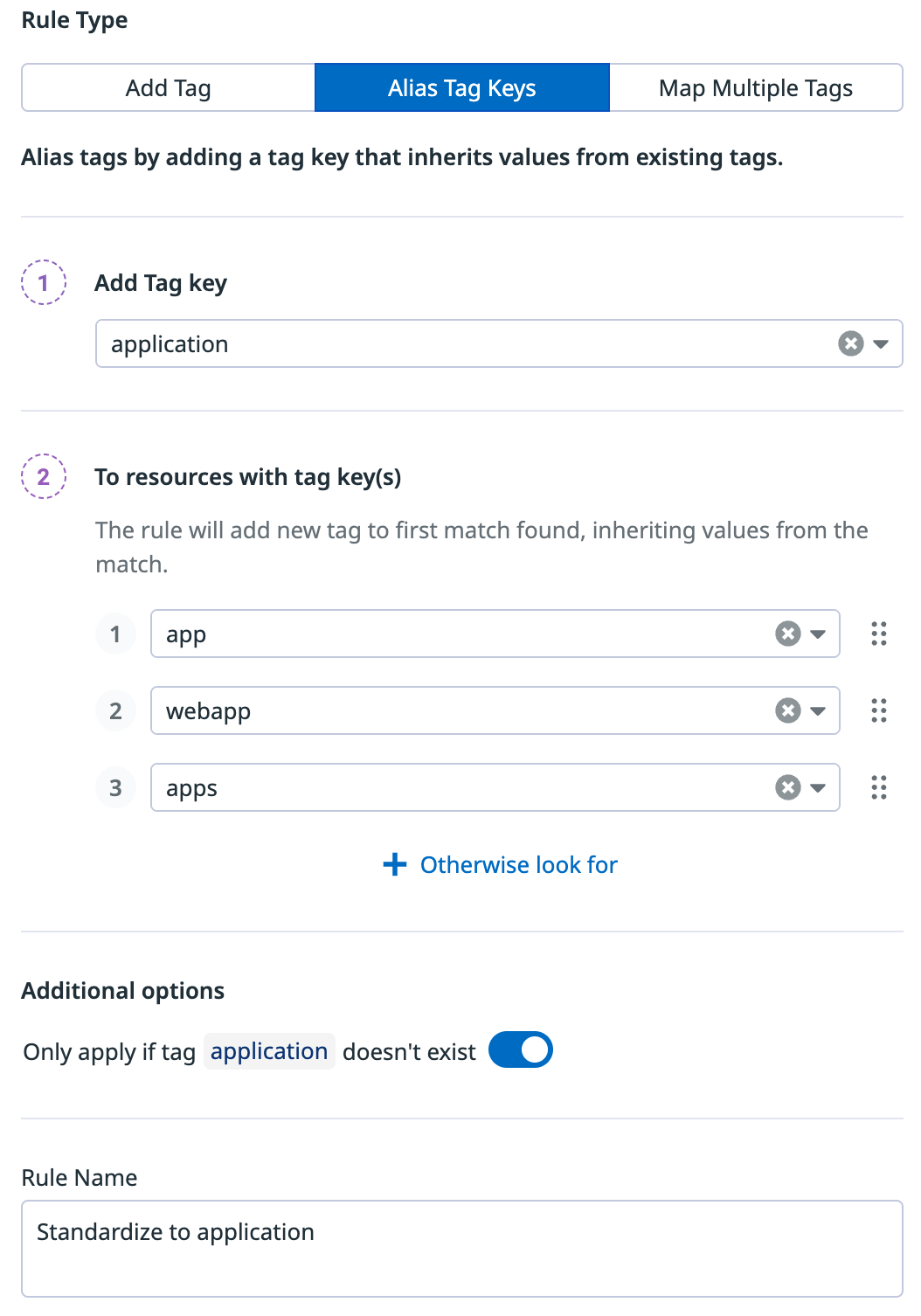Click the 'webapp' text in second key field
The image size is (921, 1316).
point(208,711)
